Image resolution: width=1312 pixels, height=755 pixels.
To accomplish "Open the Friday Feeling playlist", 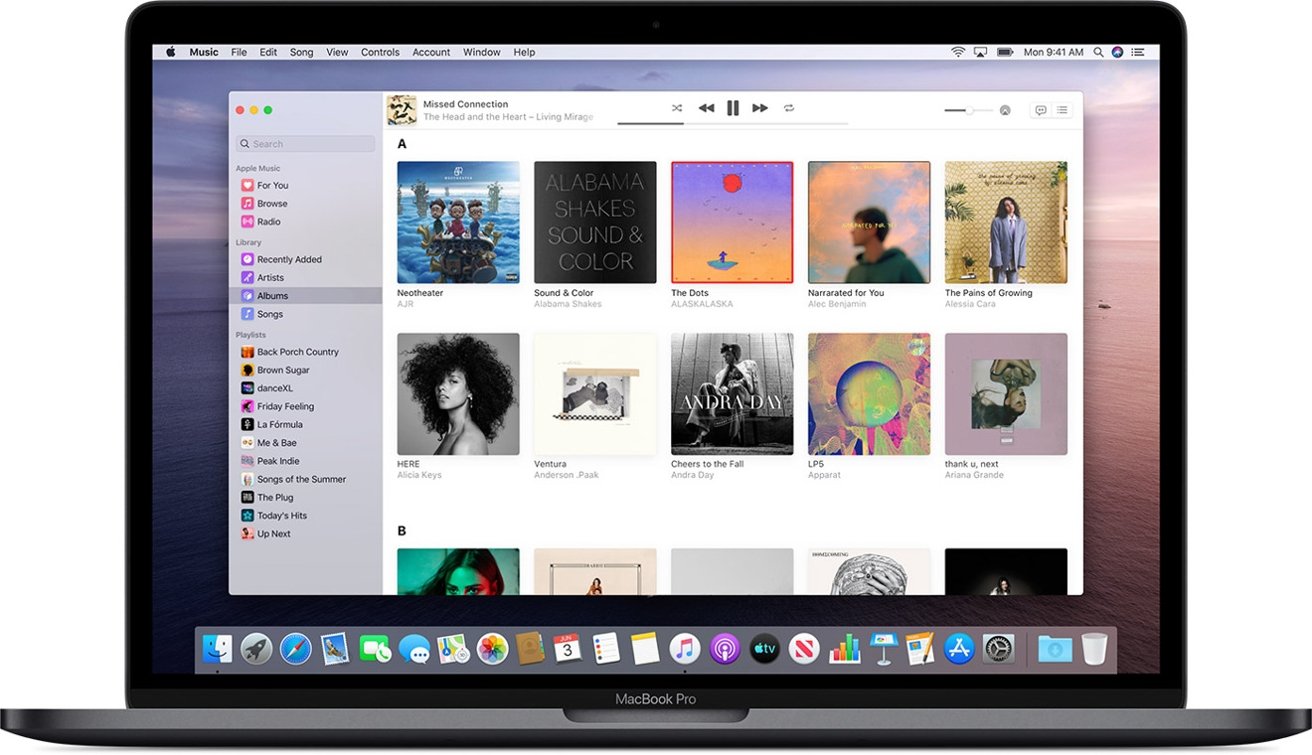I will point(285,407).
